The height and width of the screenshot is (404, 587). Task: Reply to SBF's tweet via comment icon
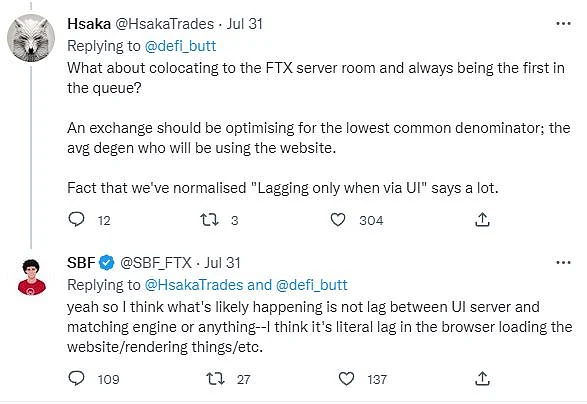pyautogui.click(x=76, y=379)
